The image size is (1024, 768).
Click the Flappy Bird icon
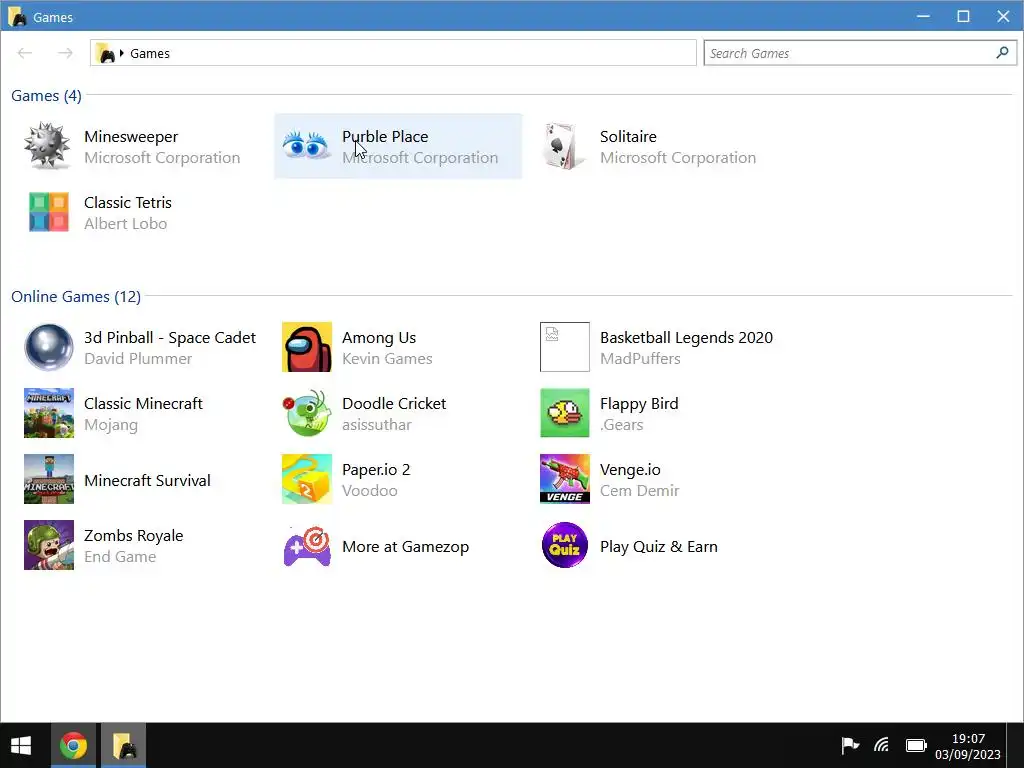click(565, 413)
